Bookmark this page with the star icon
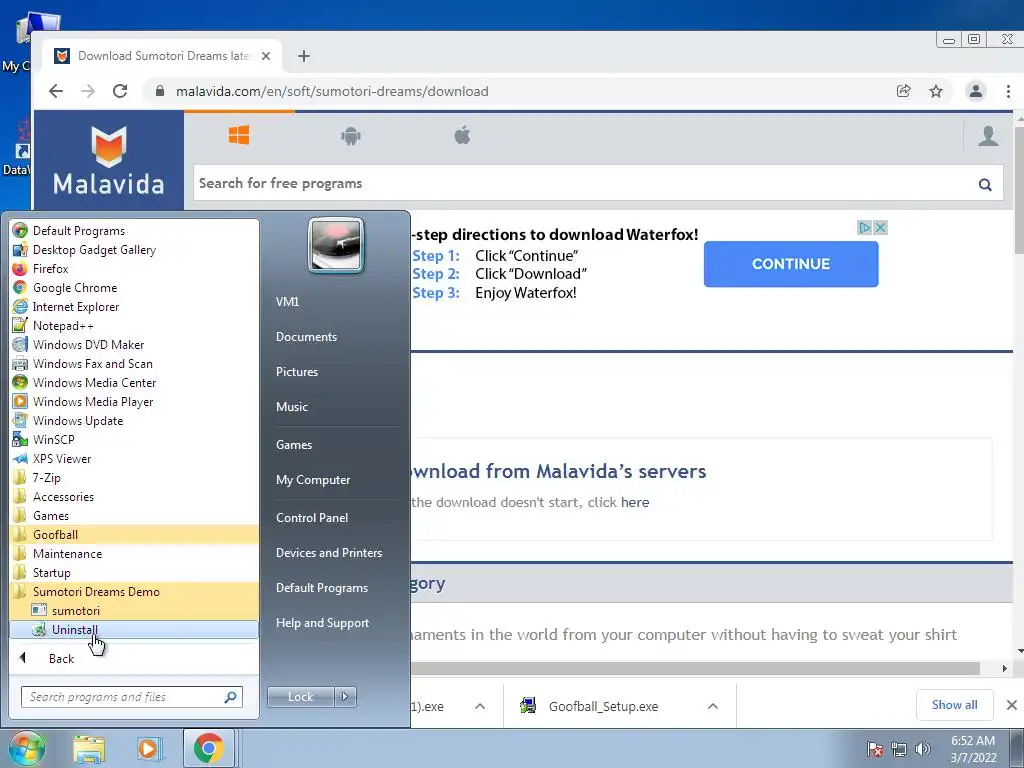The width and height of the screenshot is (1024, 768). (936, 91)
